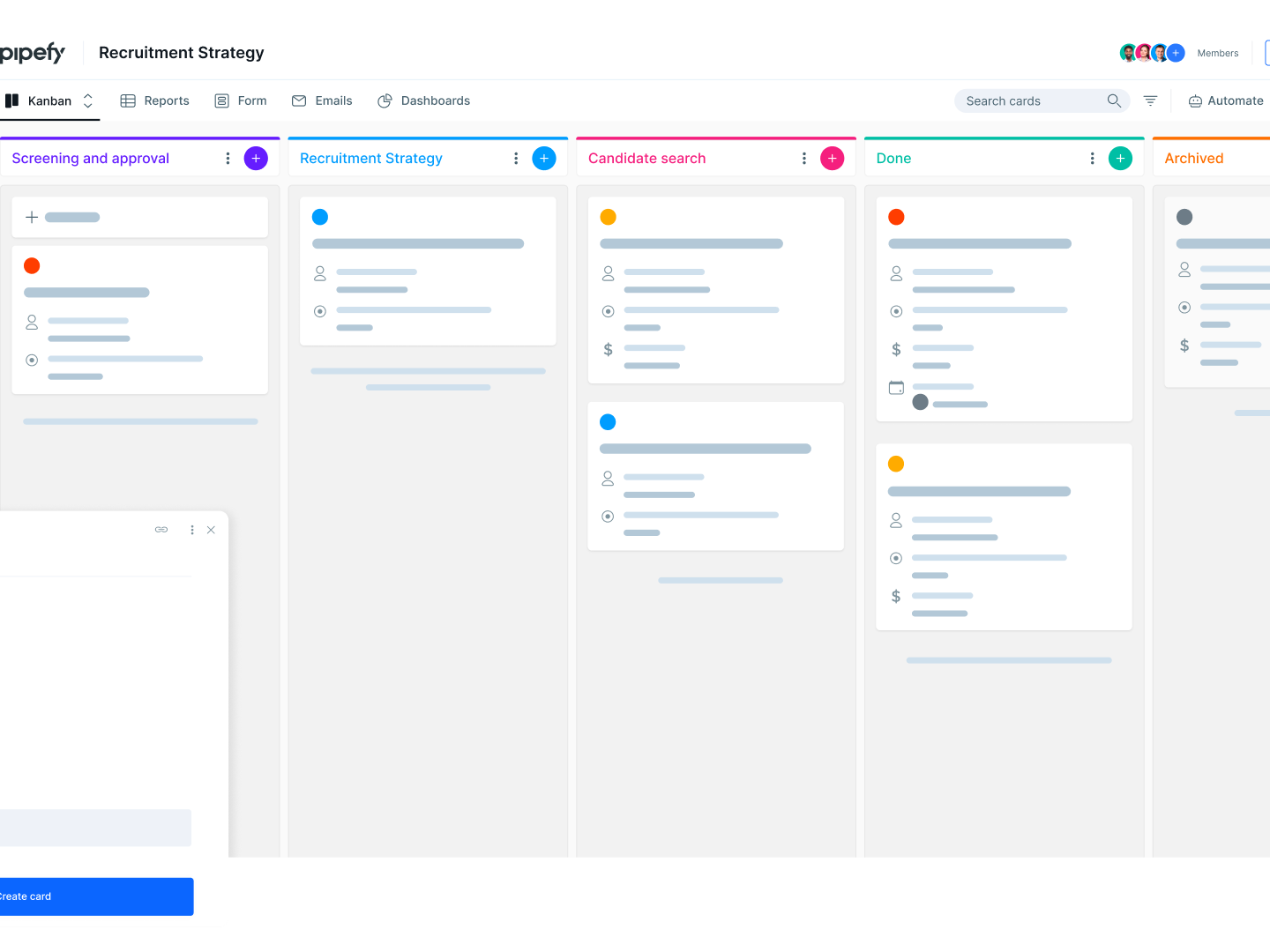Expand the Kanban view switcher

point(87,101)
